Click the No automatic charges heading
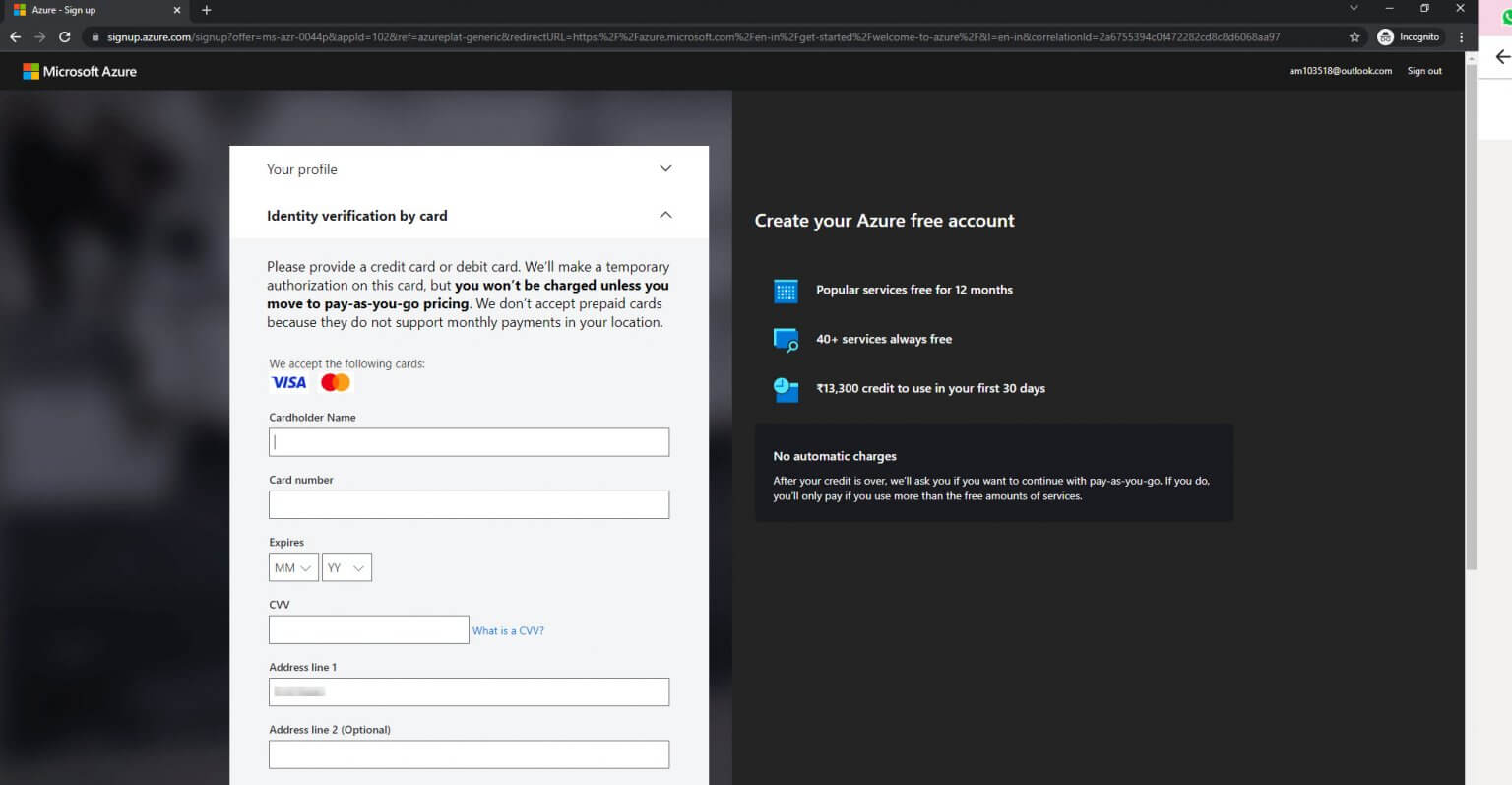 pyautogui.click(x=835, y=456)
